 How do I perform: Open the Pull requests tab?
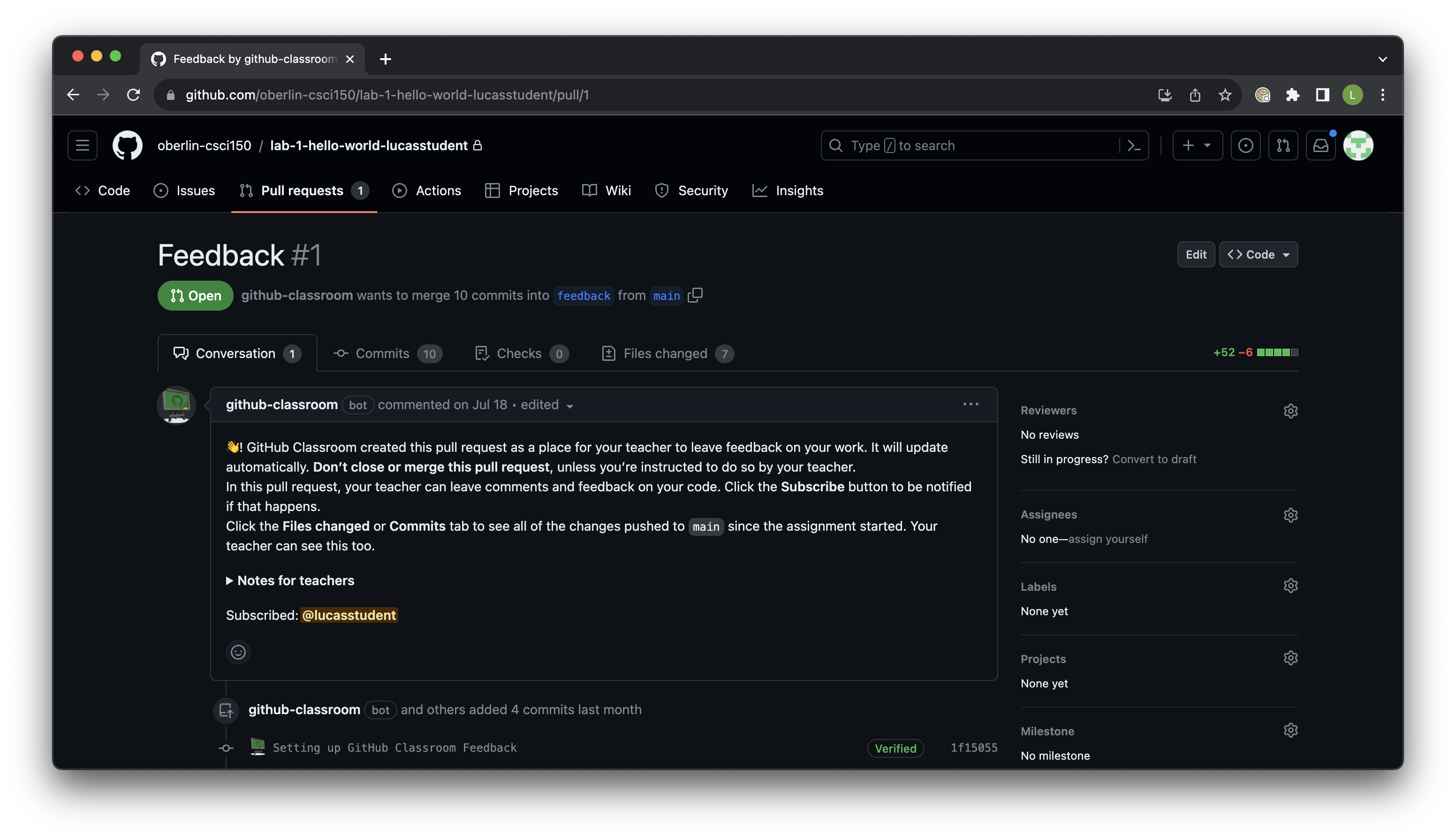tap(304, 190)
